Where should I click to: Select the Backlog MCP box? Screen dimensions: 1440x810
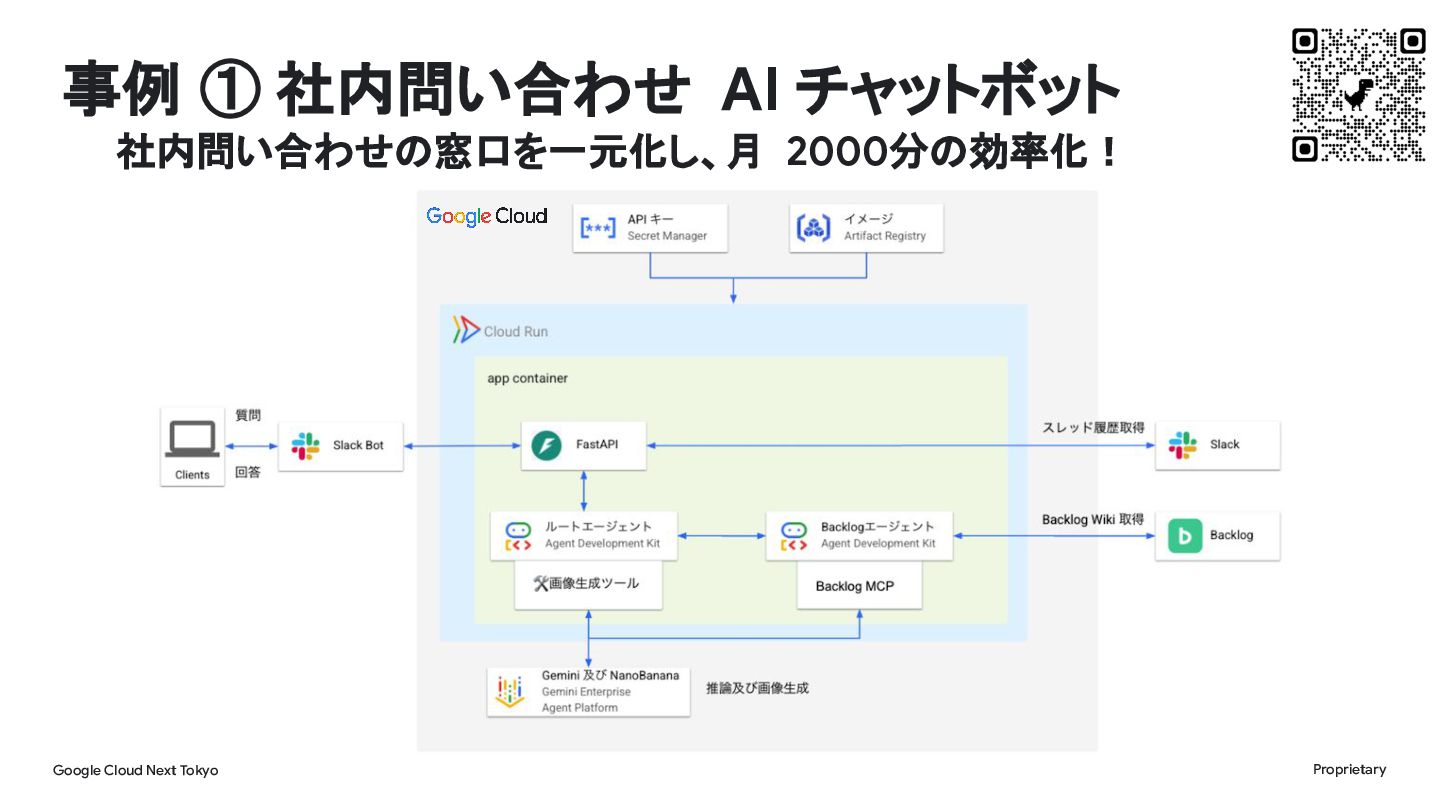pos(859,585)
